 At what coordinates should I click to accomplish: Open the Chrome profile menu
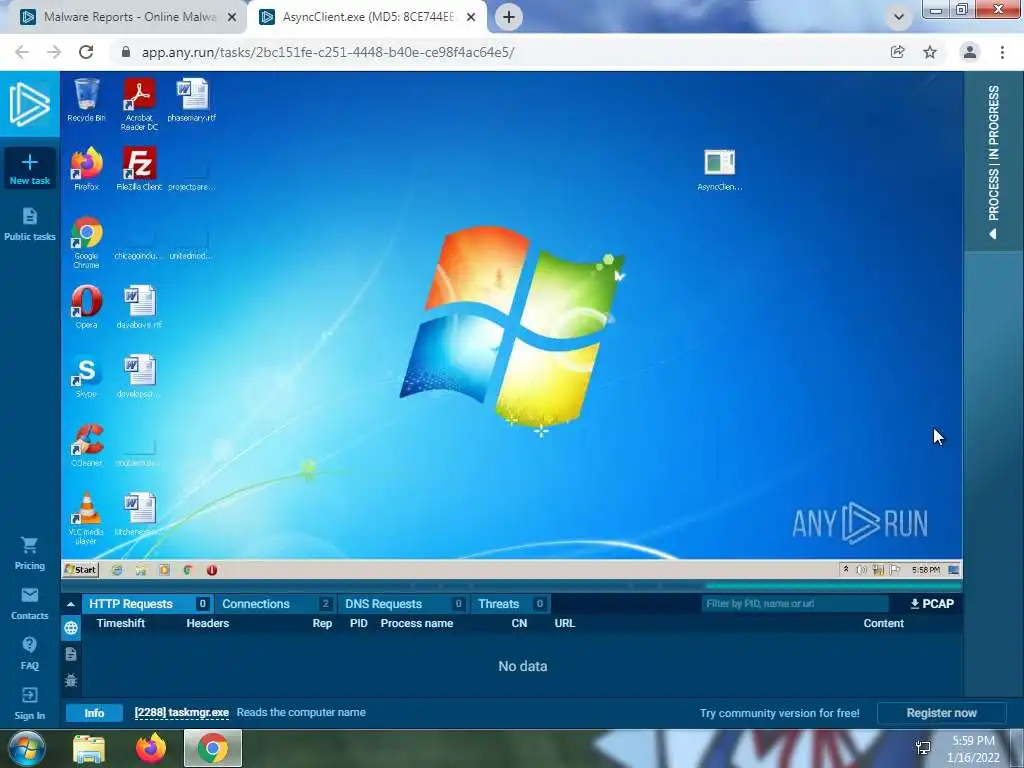point(970,52)
